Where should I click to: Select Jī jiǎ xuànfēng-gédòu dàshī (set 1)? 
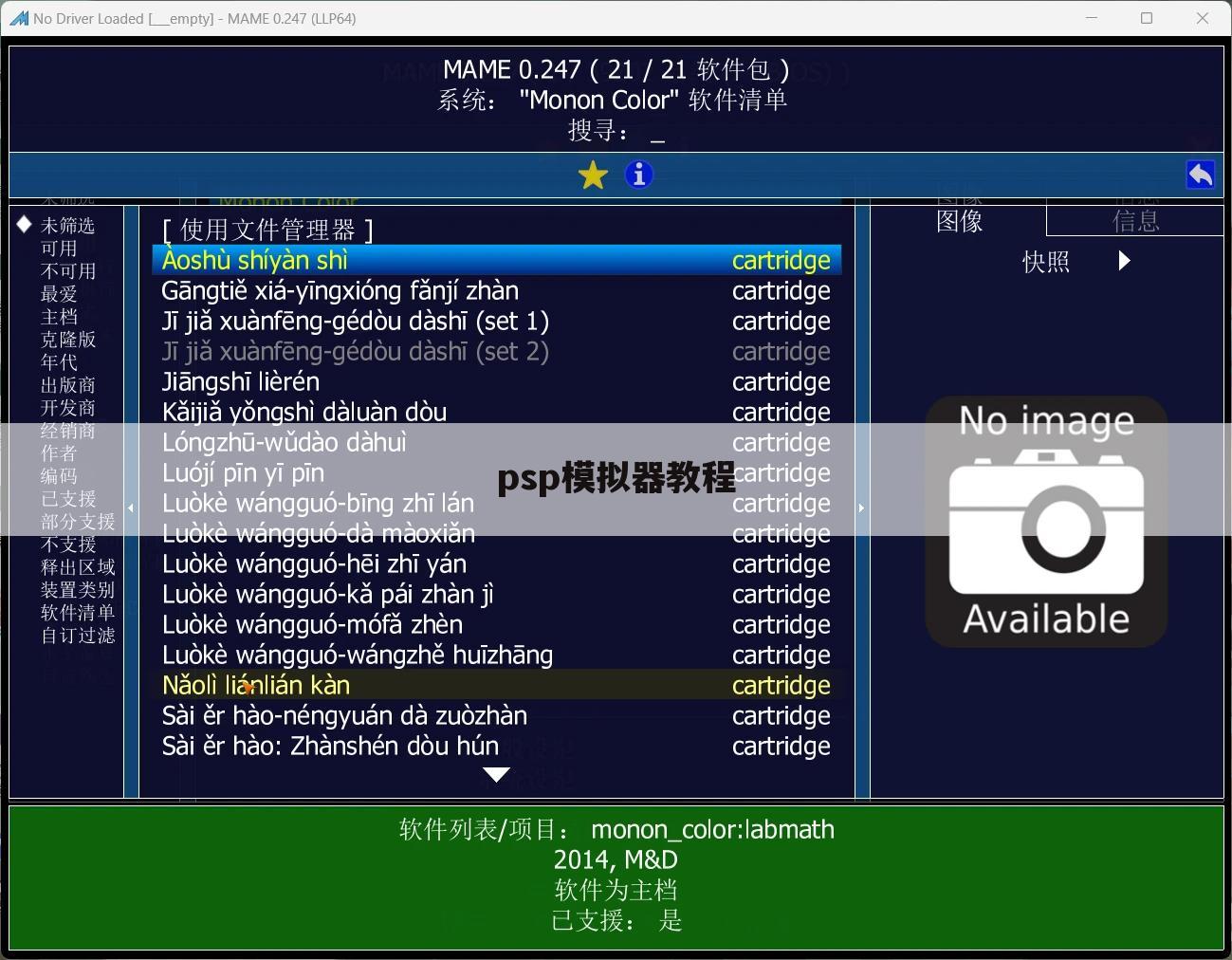(x=496, y=321)
